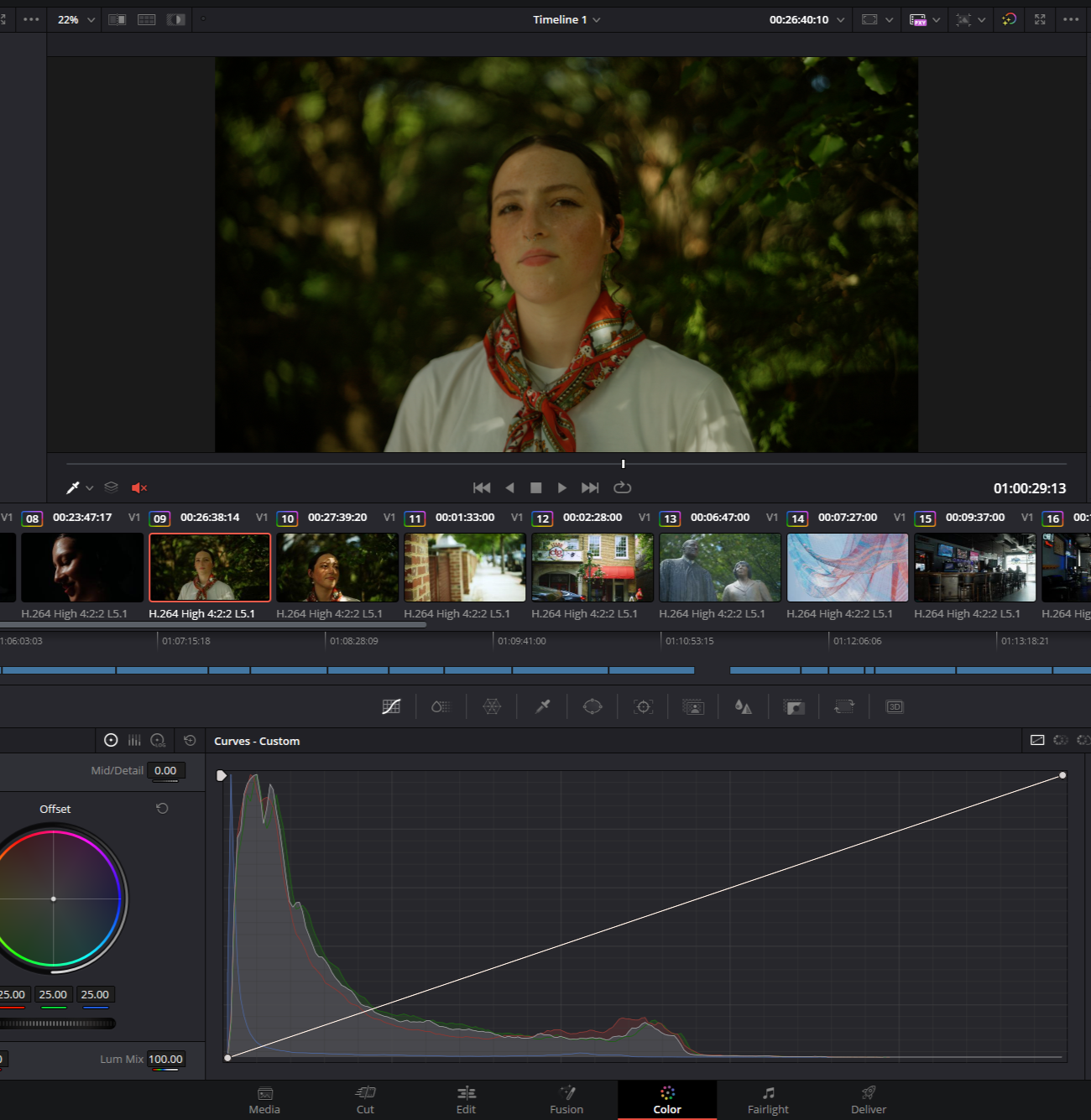Open the HDR color wheels palette
This screenshot has width=1091, height=1120.
pyautogui.click(x=441, y=706)
